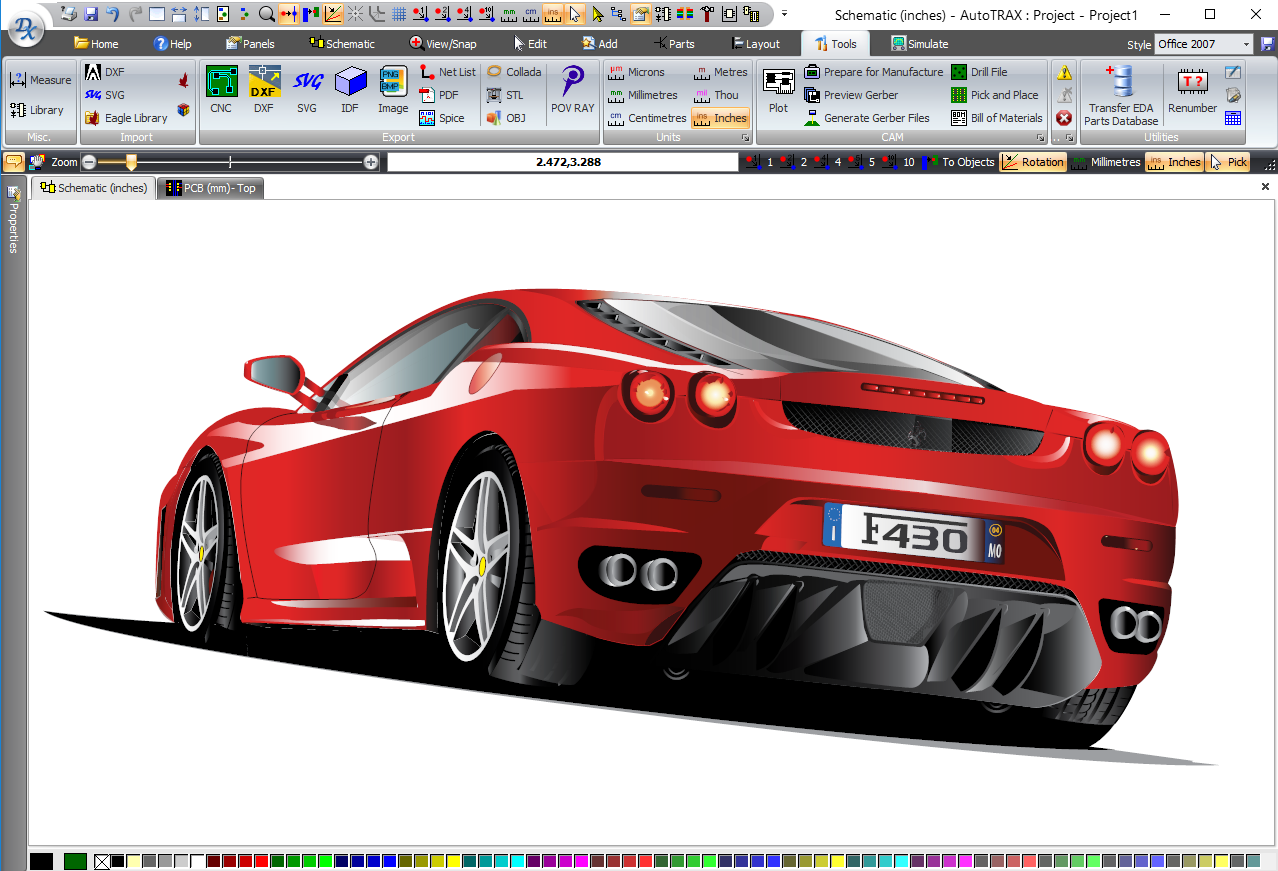
Task: Open the quick access toolbar customize arrow
Action: [x=784, y=14]
